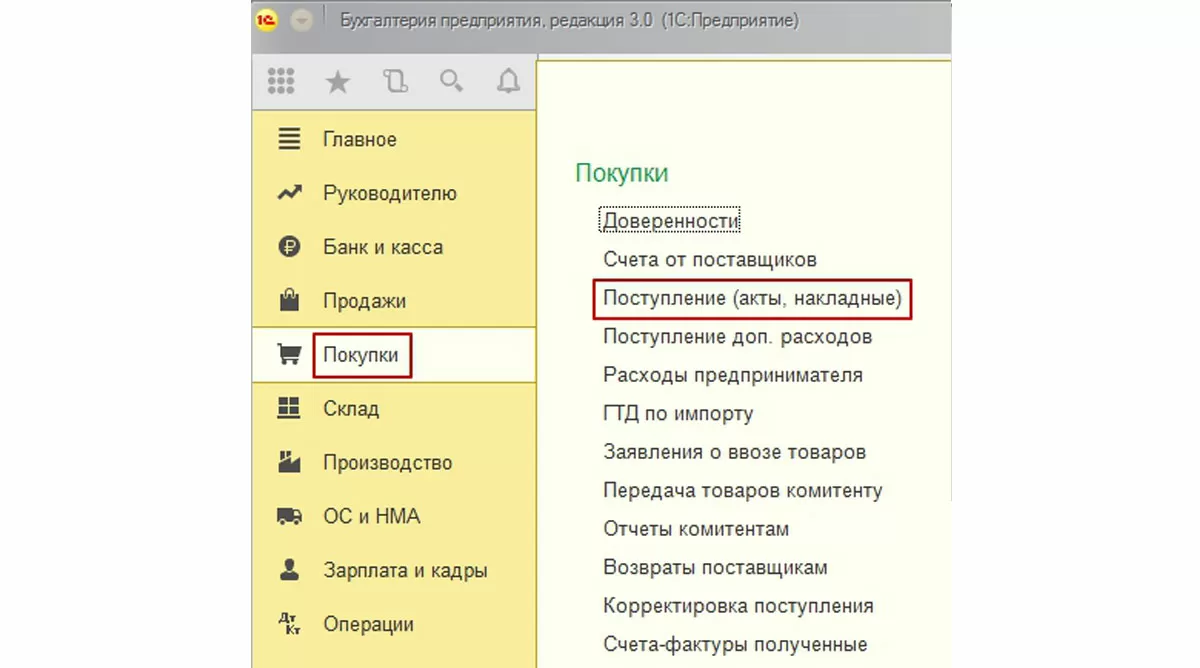Screen dimensions: 1200x668
Task: Open the main menu dropdown arrow button
Action: pos(301,21)
